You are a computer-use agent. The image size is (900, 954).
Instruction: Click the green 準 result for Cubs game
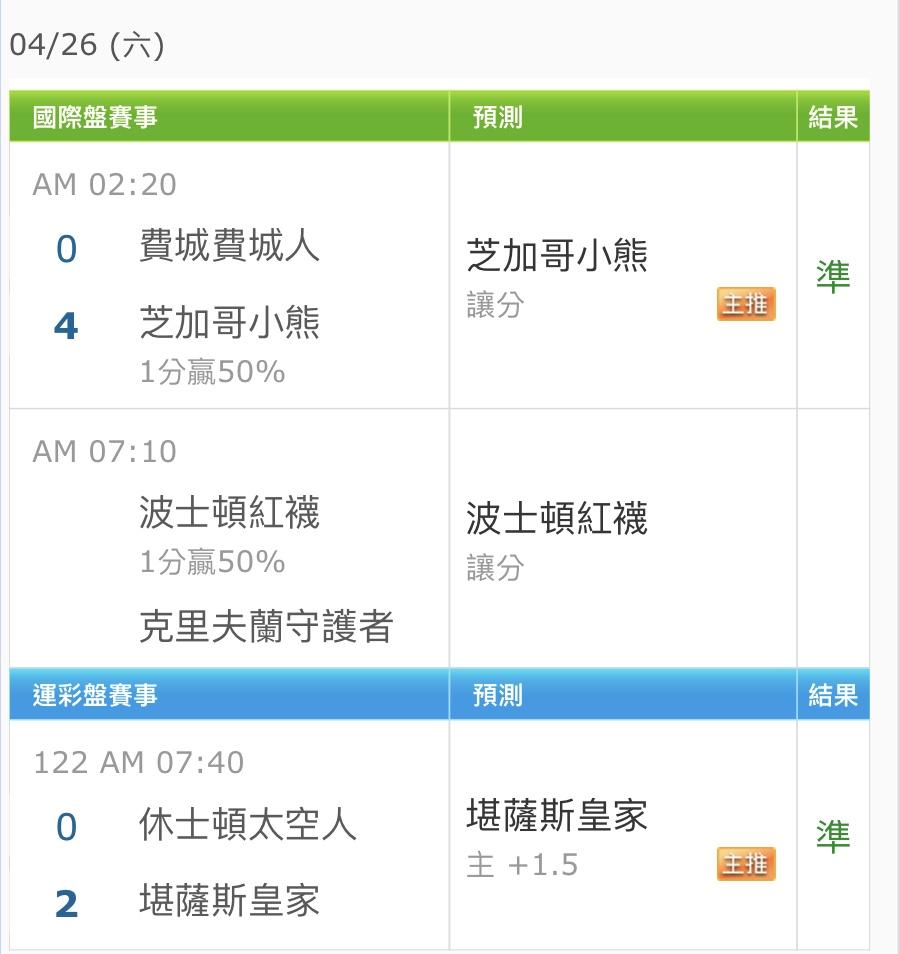click(x=832, y=276)
